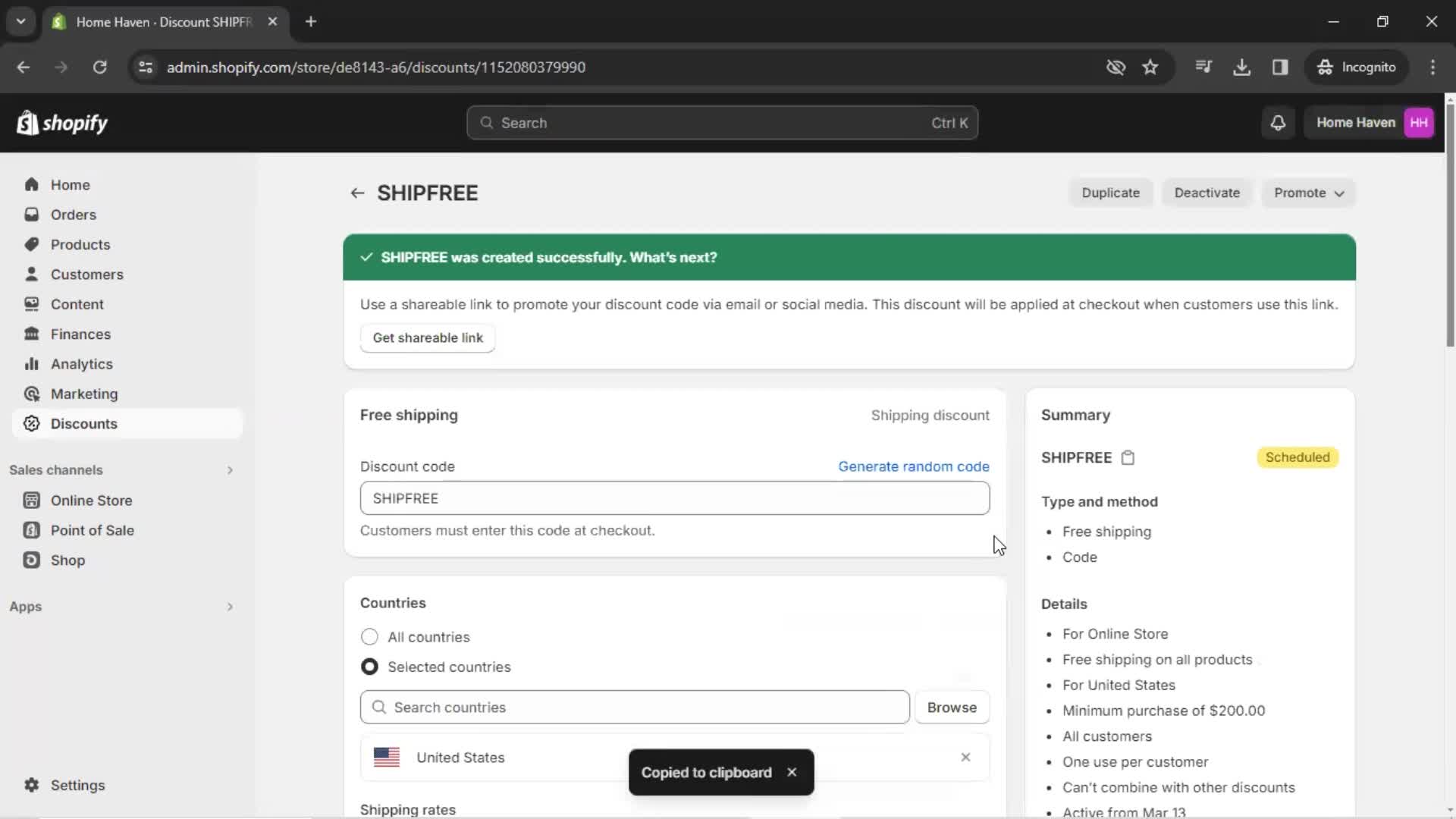Click the copy icon next to SHIPFREE
1456x819 pixels.
[x=1128, y=457]
